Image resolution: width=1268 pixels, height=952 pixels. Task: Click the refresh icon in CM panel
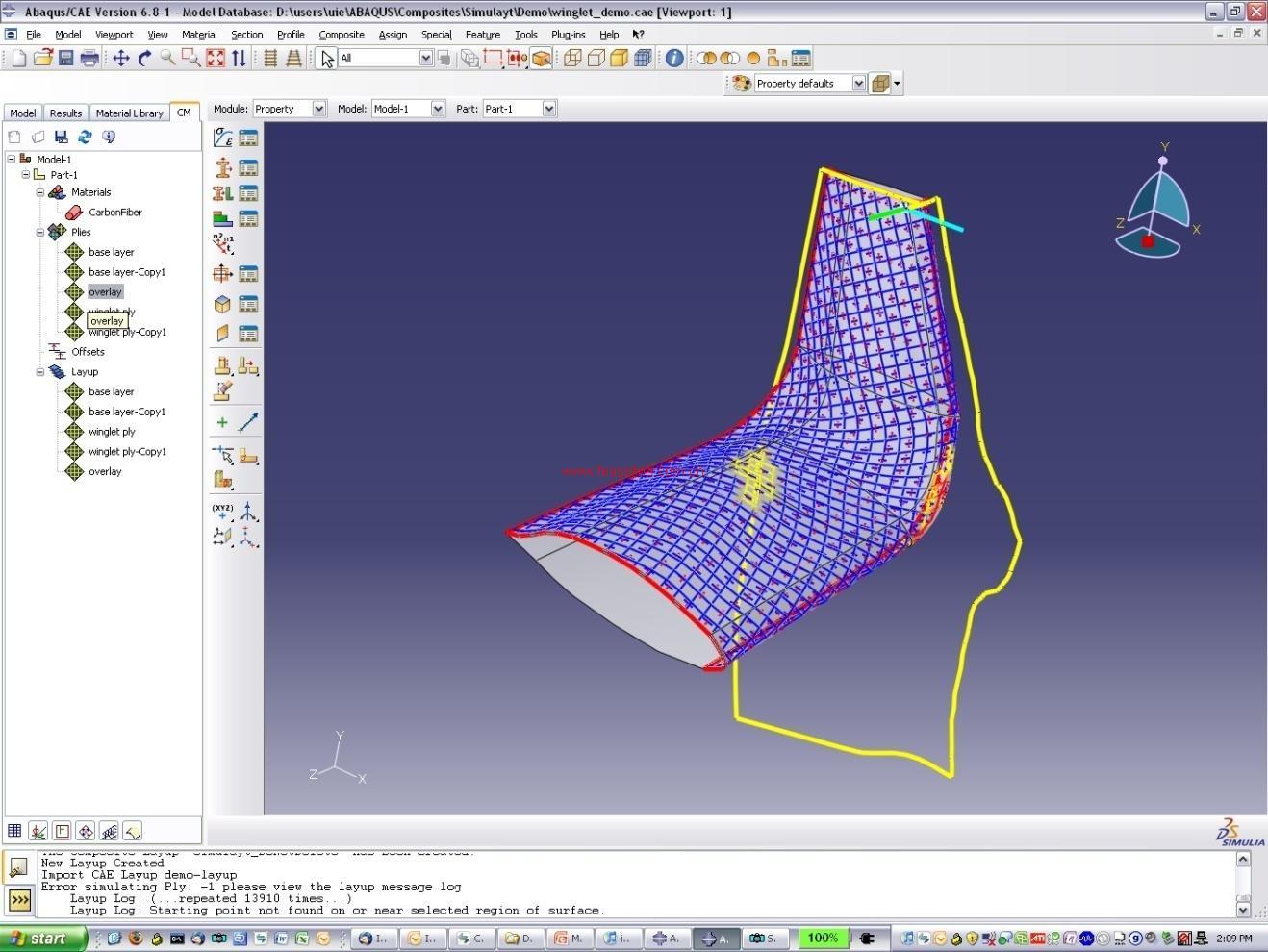tap(85, 138)
